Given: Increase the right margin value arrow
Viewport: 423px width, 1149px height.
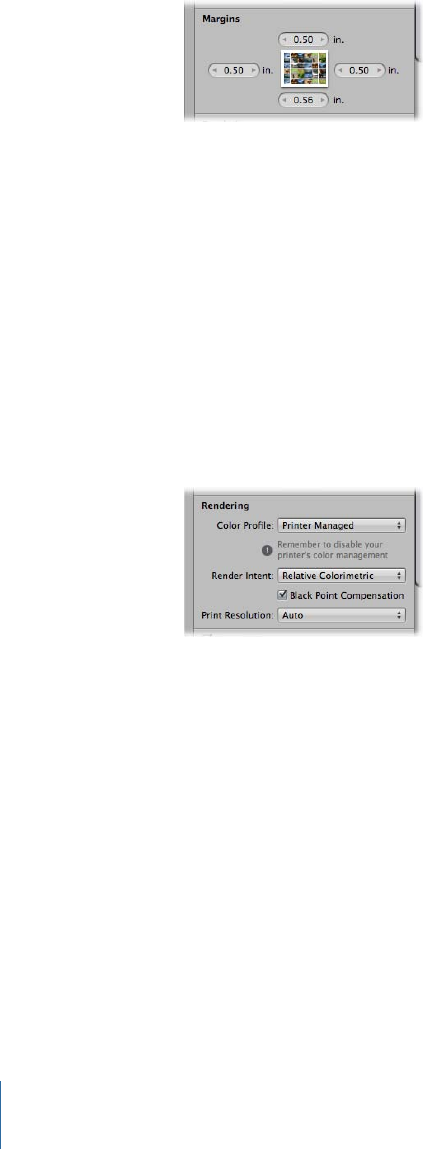Looking at the screenshot, I should click(x=380, y=70).
